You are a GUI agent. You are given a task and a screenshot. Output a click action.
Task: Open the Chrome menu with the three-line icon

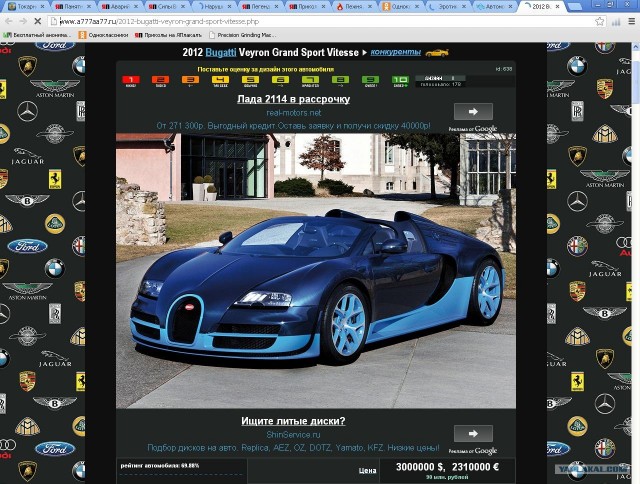pos(631,22)
